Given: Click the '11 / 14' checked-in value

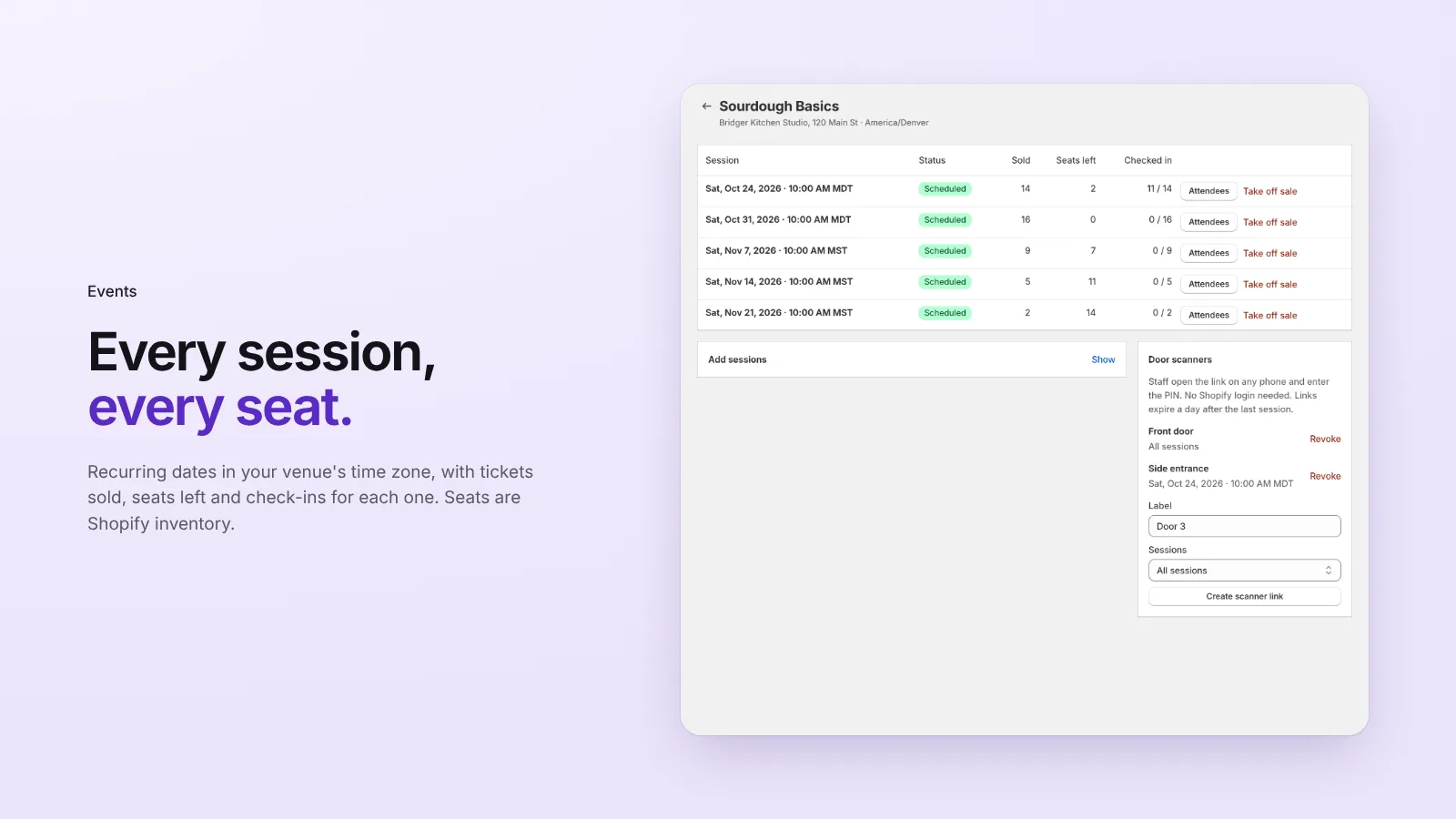Looking at the screenshot, I should coord(1159,188).
